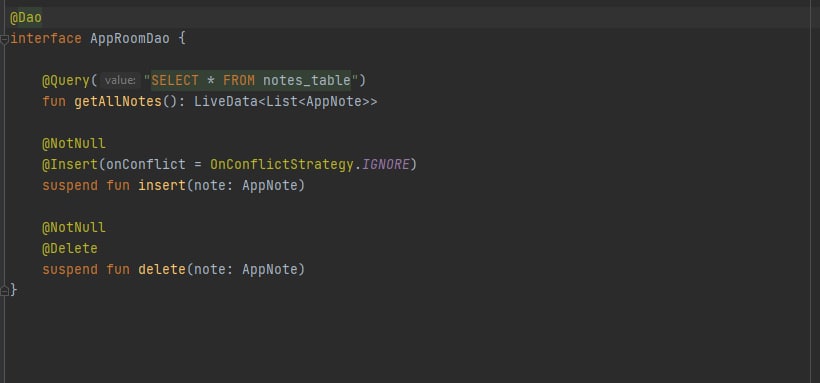Click the @Insert annotation
Screen dimensions: 820x383
point(70,164)
